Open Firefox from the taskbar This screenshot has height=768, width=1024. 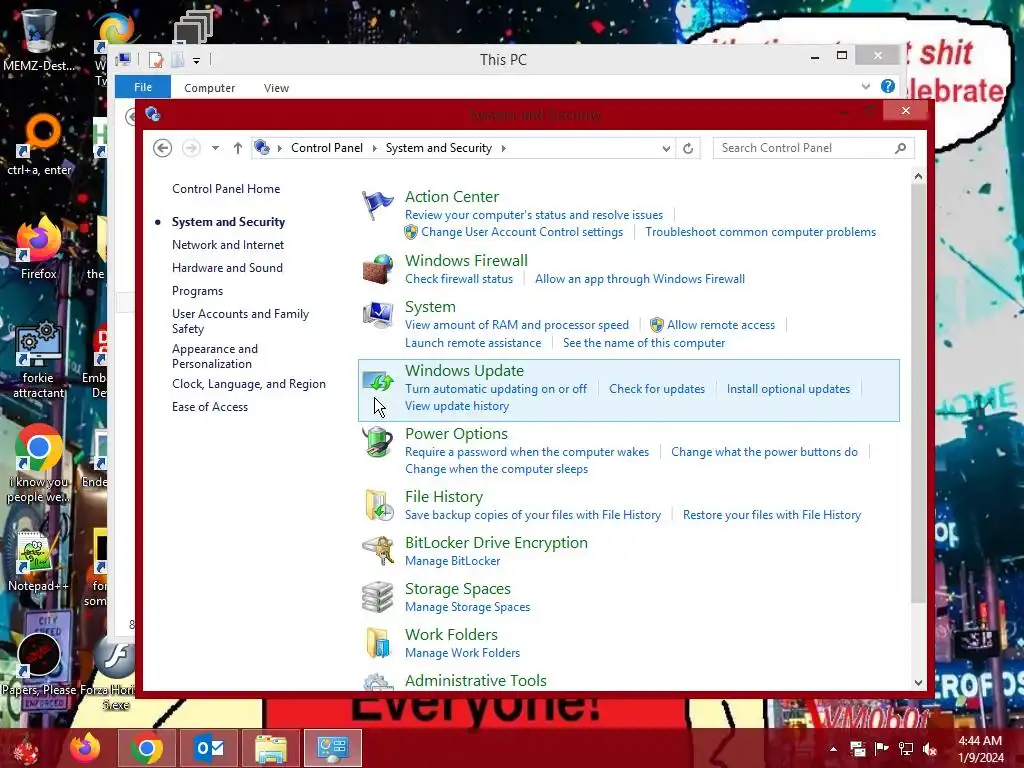tap(85, 748)
